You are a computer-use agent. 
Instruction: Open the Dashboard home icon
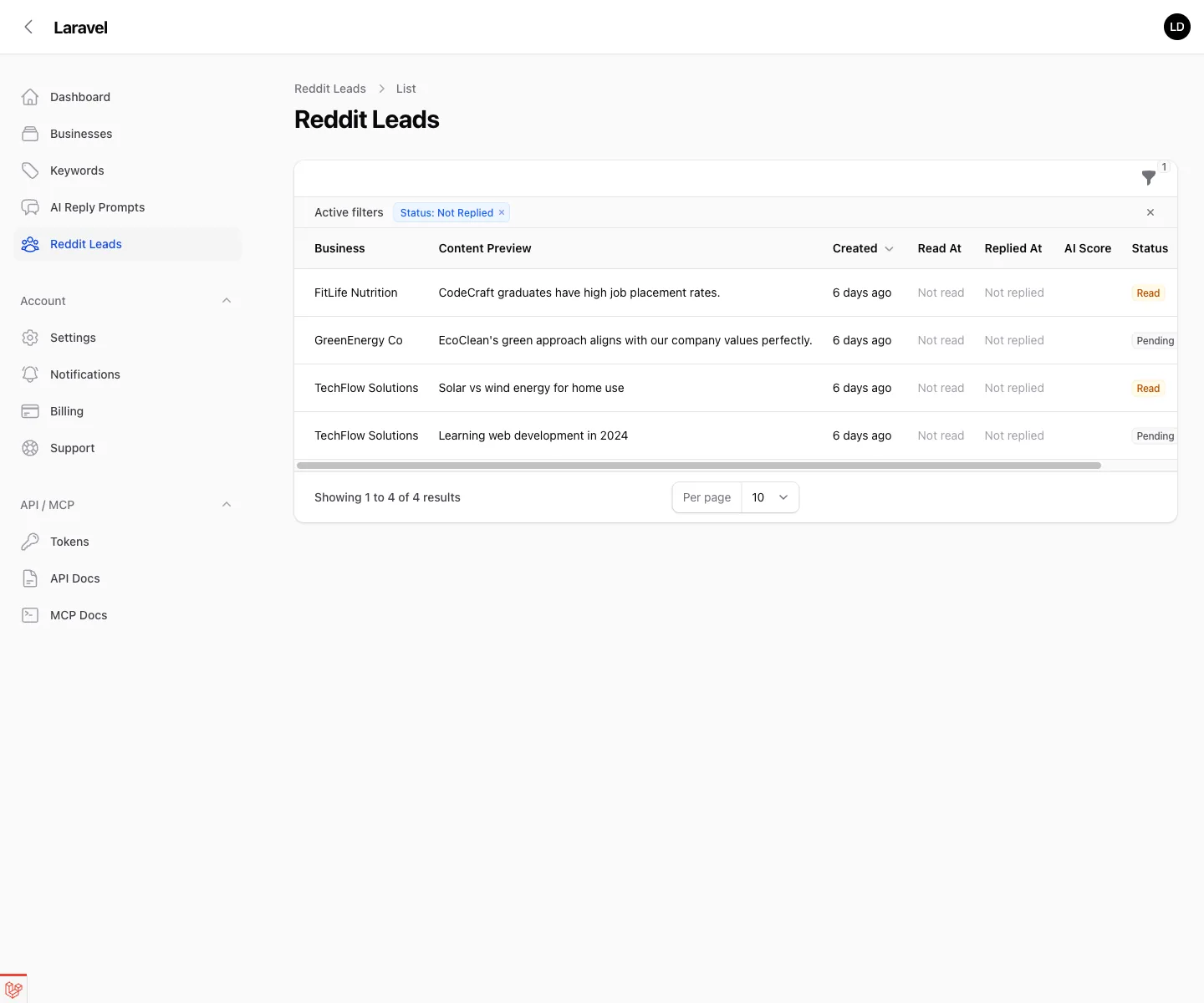[30, 97]
